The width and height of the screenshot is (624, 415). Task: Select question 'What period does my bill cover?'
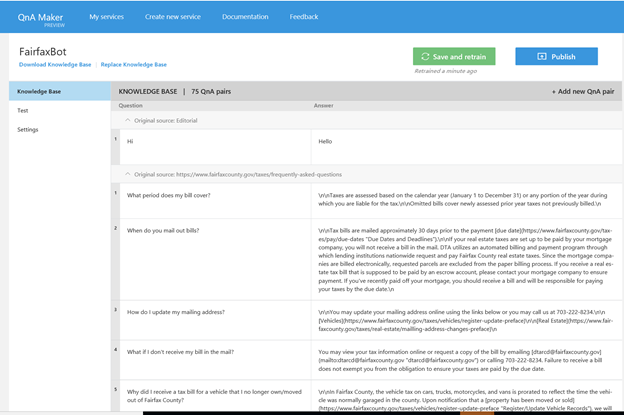[x=215, y=201]
